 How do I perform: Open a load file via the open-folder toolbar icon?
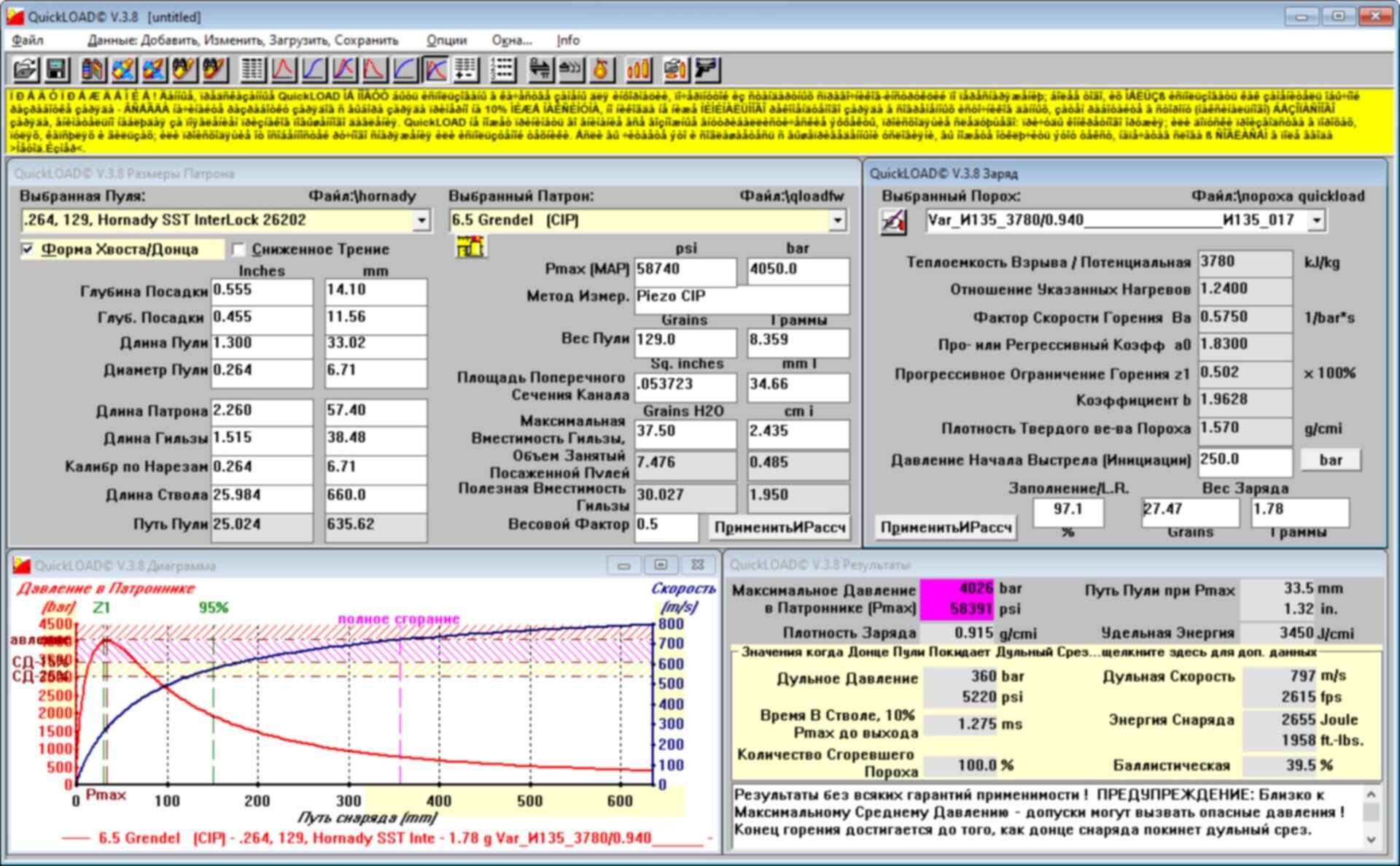click(26, 69)
